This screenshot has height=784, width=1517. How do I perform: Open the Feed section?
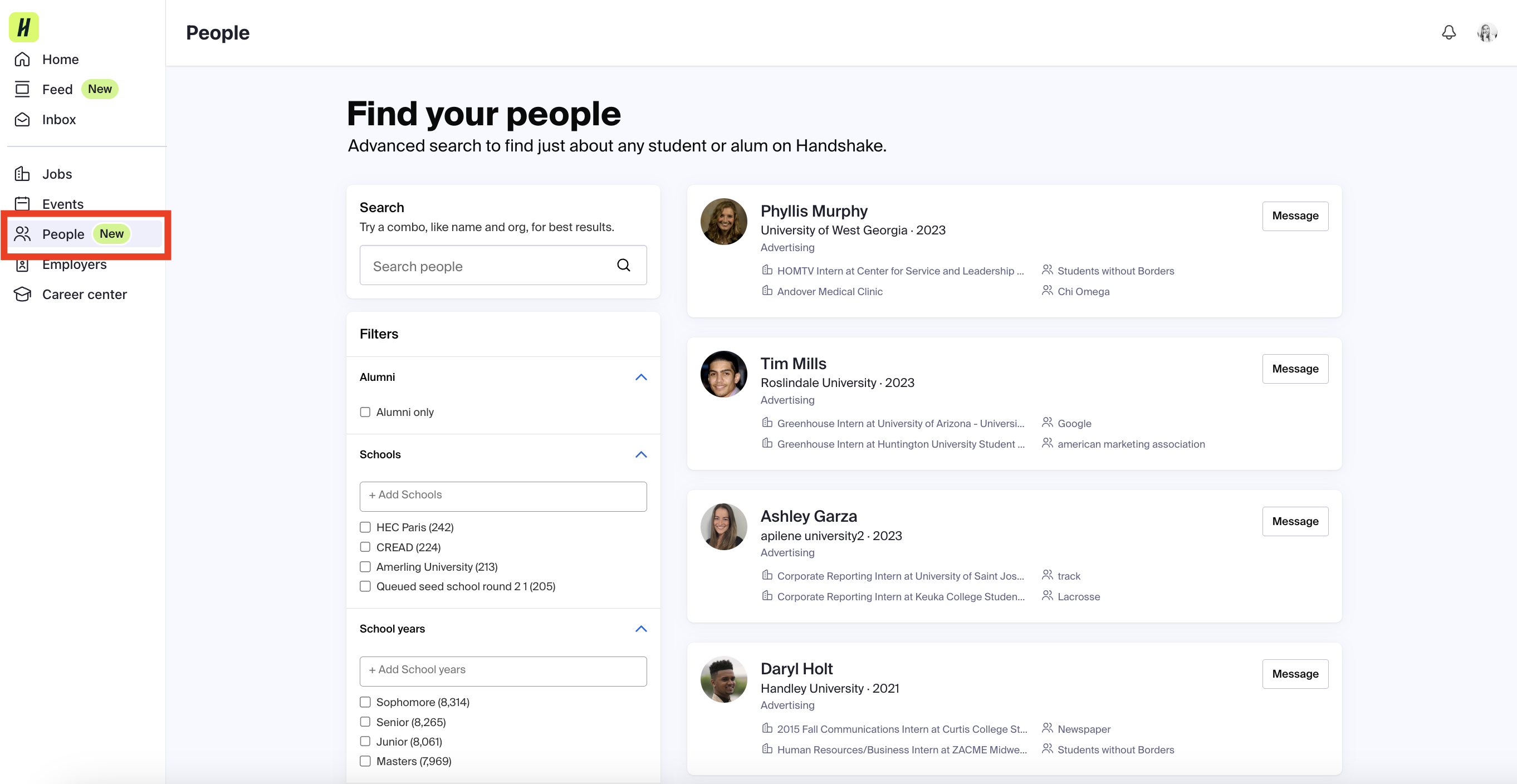[57, 89]
